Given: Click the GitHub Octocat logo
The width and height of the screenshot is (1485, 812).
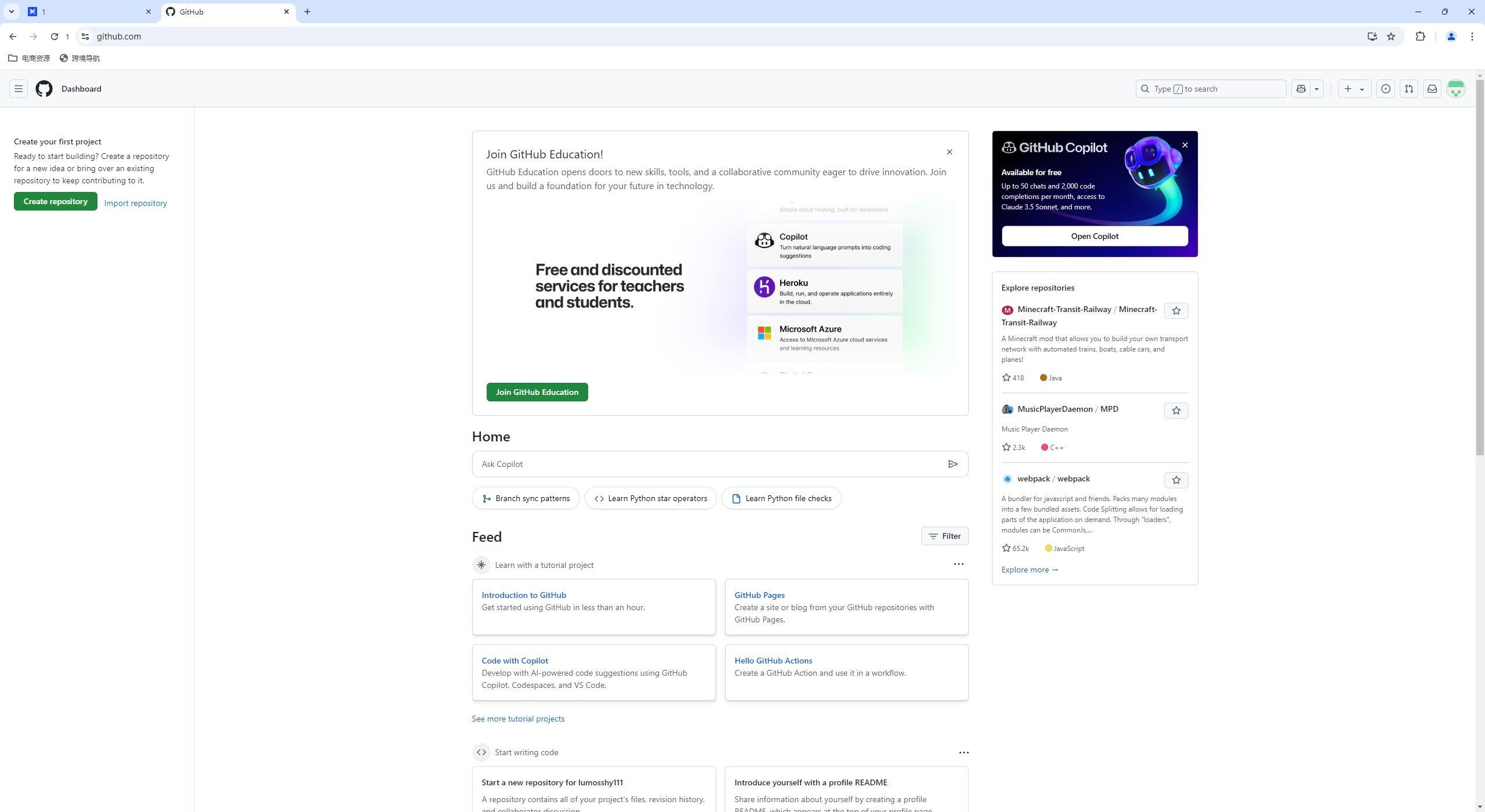Looking at the screenshot, I should point(44,89).
